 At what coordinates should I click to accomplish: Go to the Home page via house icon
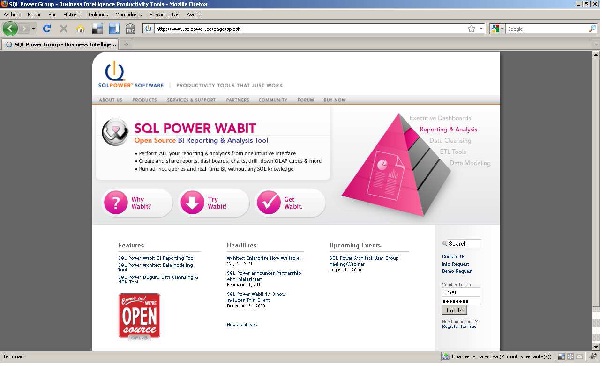pos(80,29)
